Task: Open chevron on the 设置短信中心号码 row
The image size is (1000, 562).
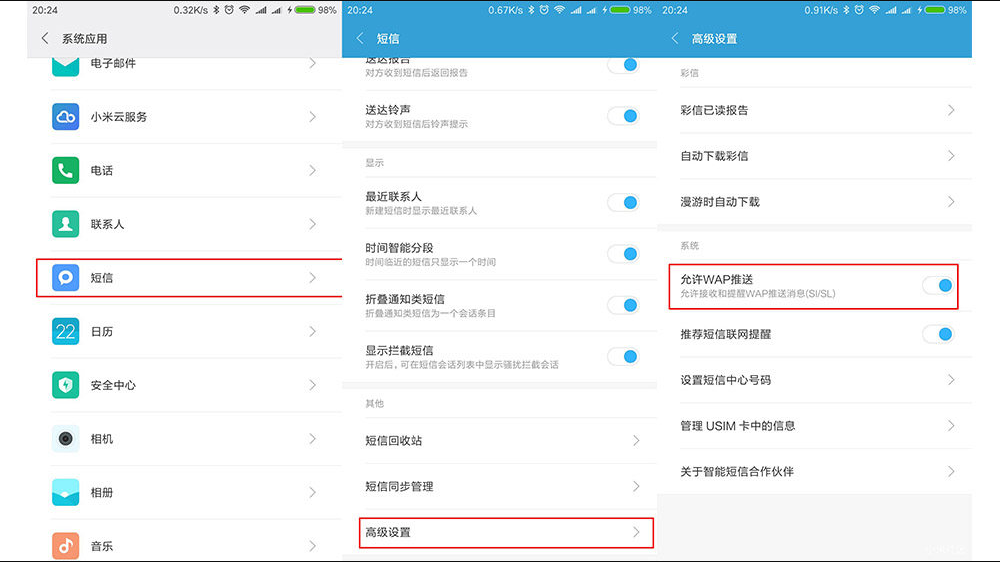Action: [x=951, y=380]
